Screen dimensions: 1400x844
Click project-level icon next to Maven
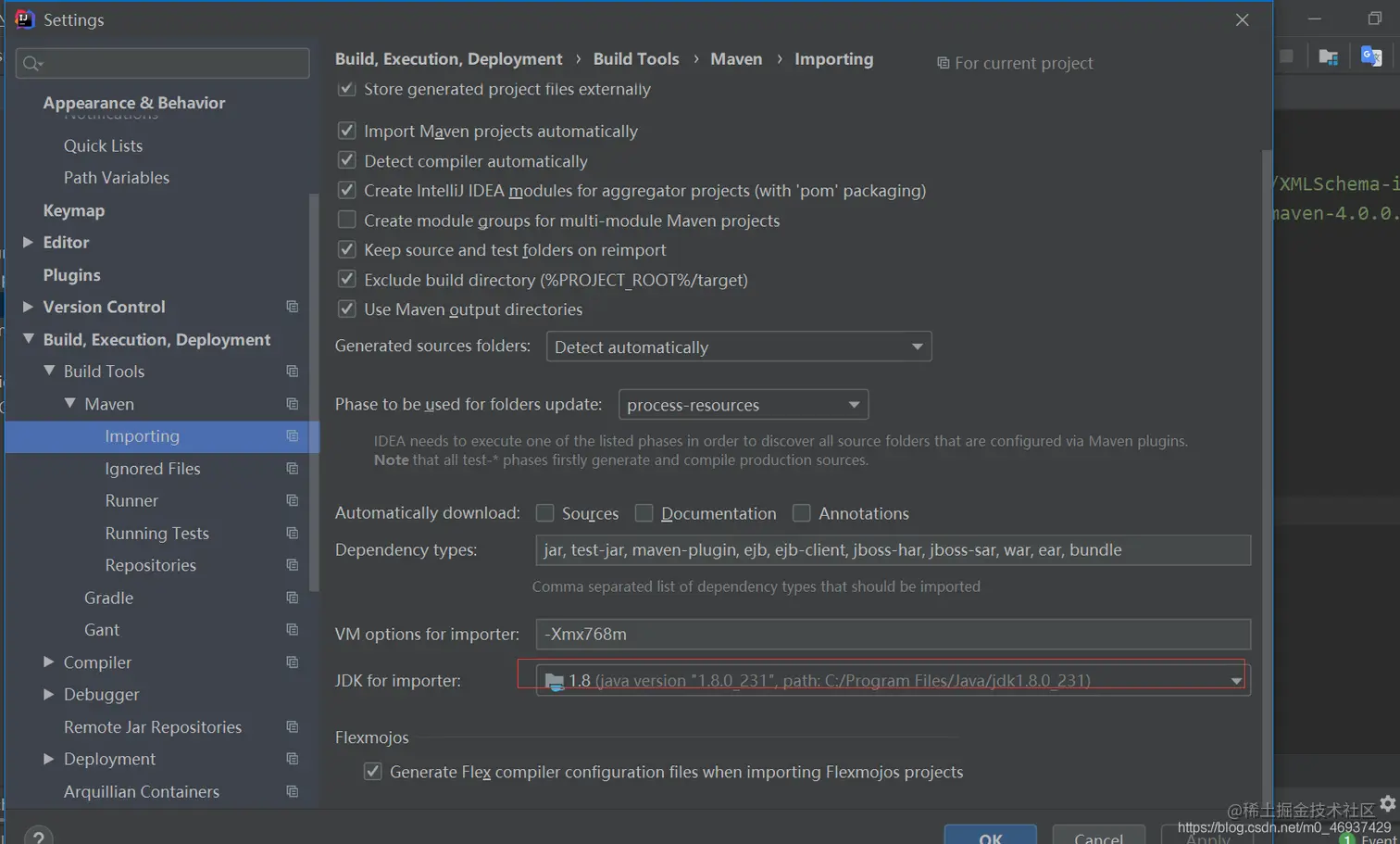pyautogui.click(x=293, y=404)
